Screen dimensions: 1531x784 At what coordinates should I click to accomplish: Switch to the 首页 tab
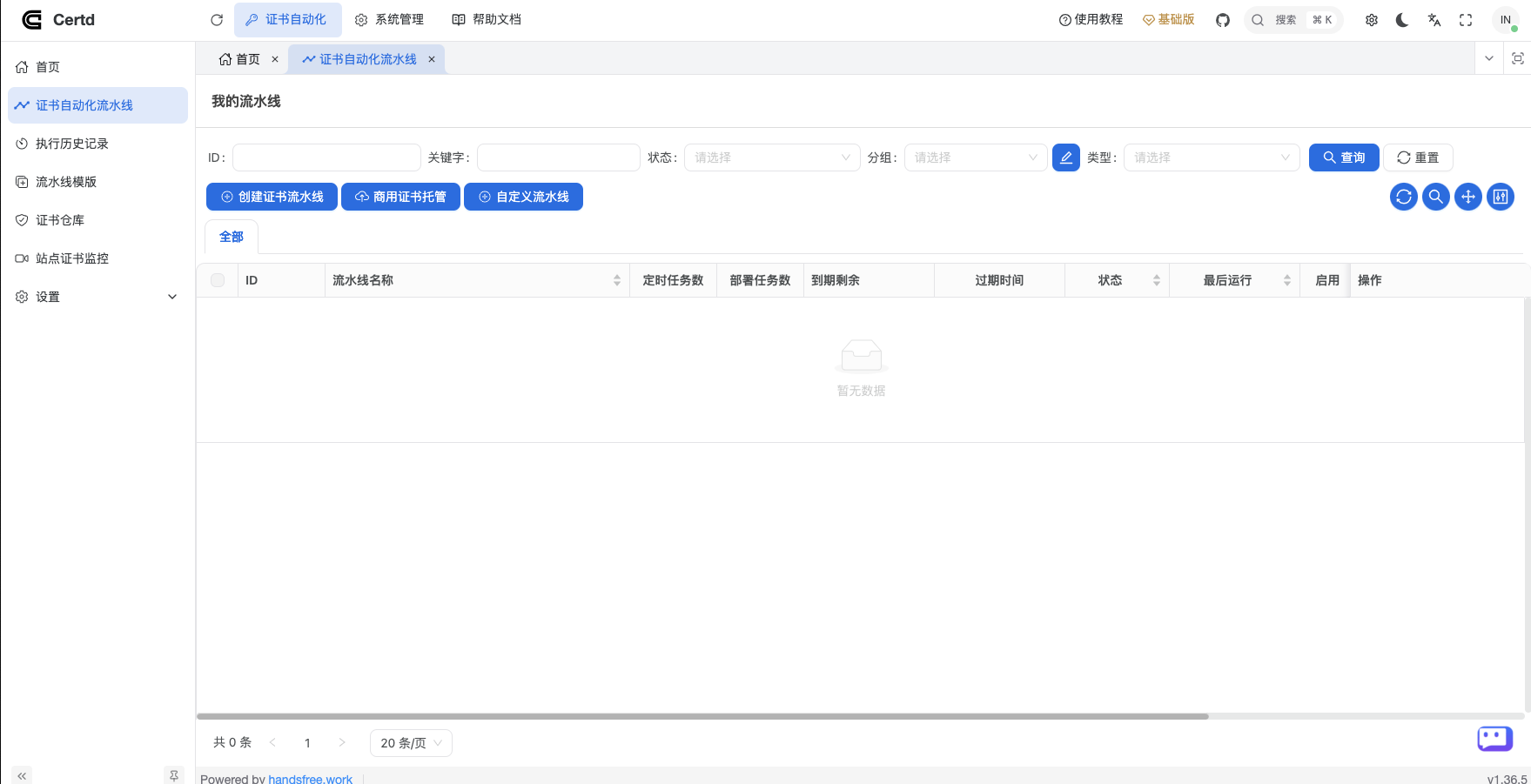point(239,59)
